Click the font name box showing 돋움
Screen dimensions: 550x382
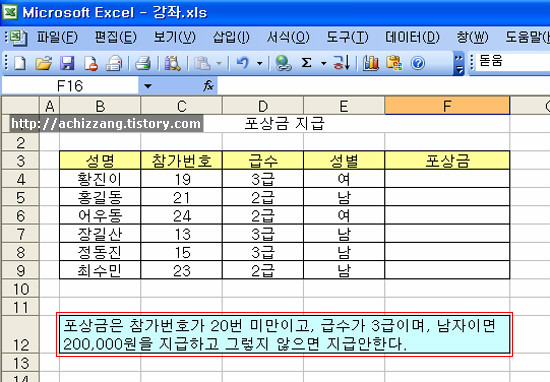(513, 61)
